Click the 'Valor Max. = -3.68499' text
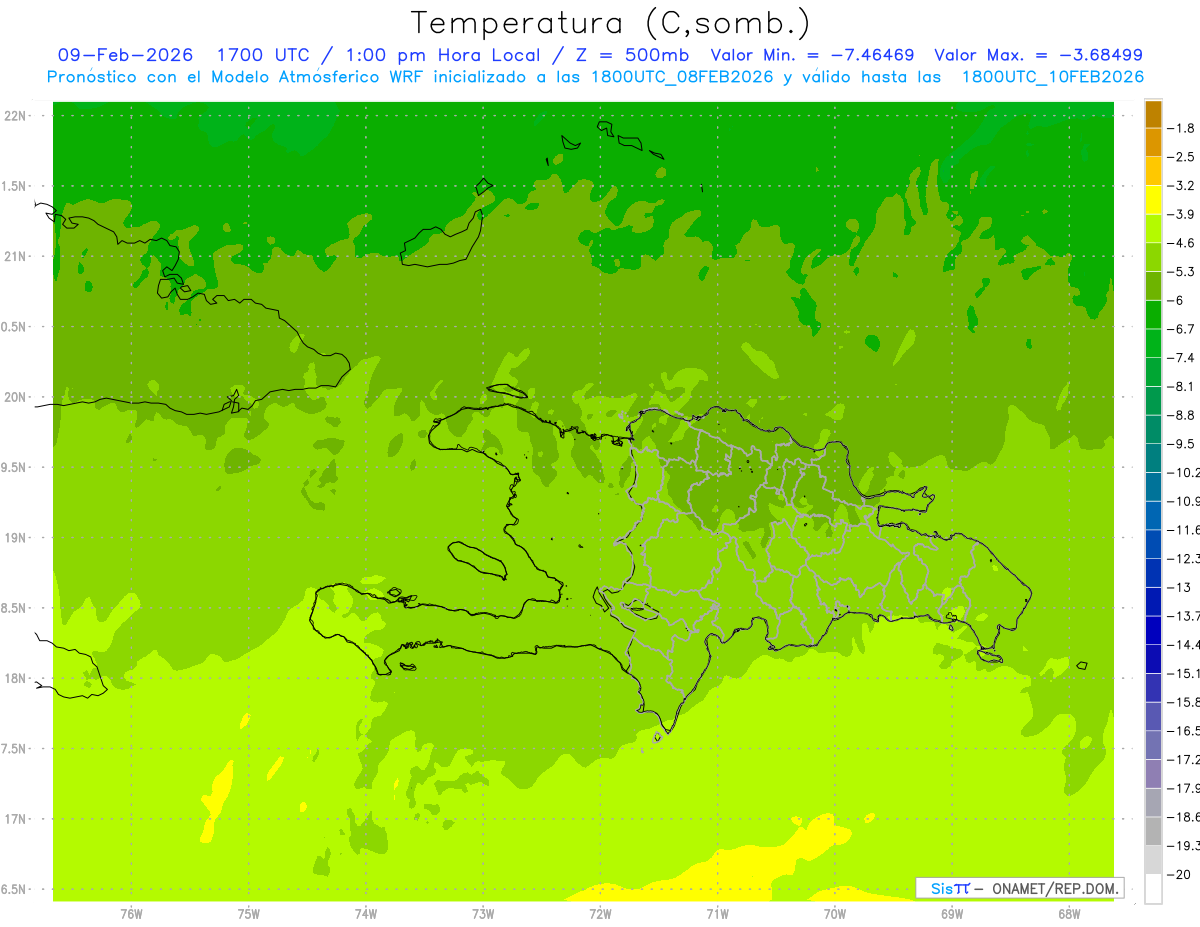The height and width of the screenshot is (927, 1200). 1038,55
